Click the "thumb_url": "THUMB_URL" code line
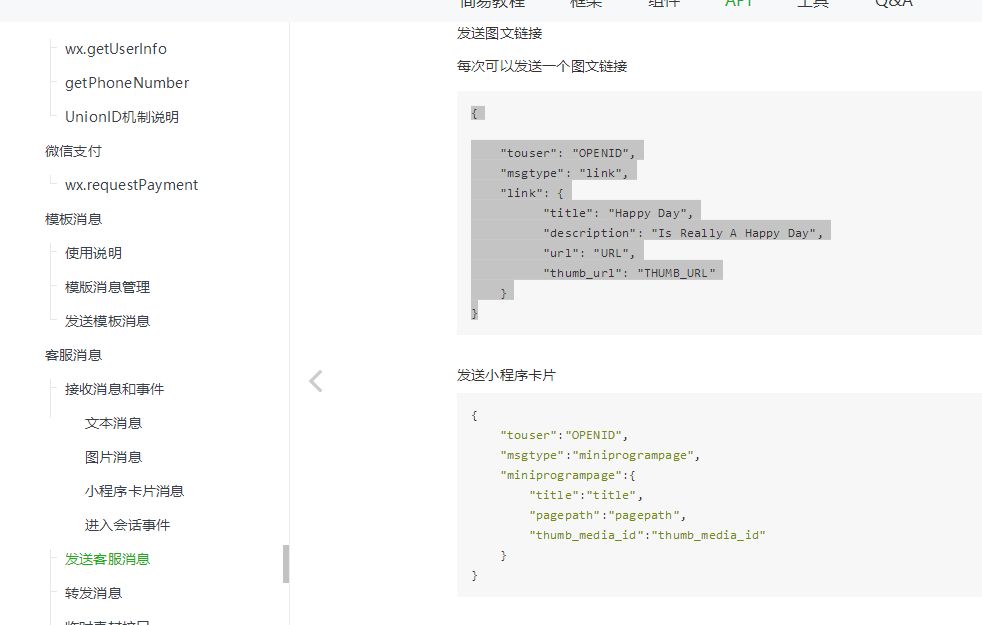 (629, 274)
